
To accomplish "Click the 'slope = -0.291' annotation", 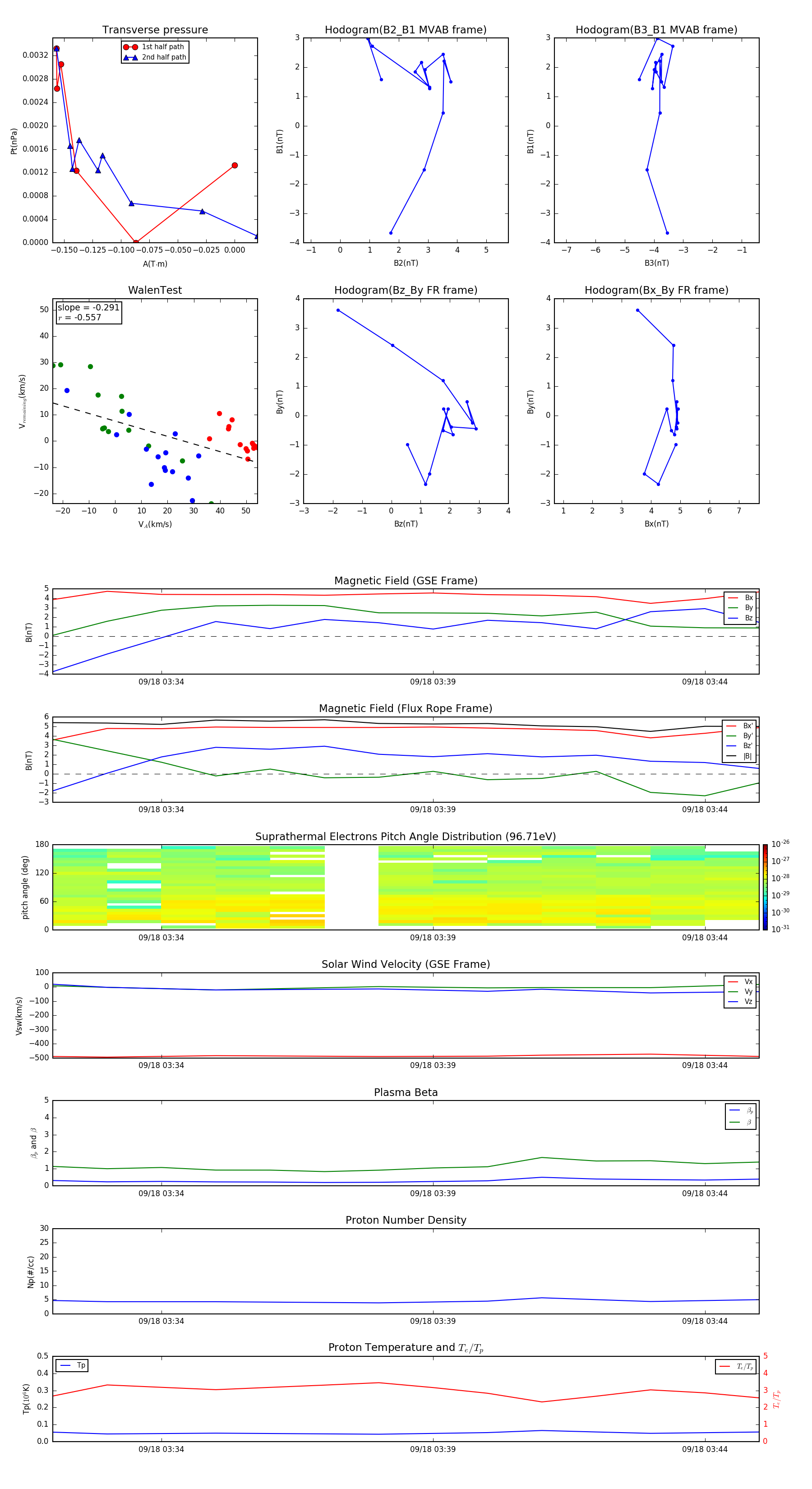I will click(x=88, y=308).
